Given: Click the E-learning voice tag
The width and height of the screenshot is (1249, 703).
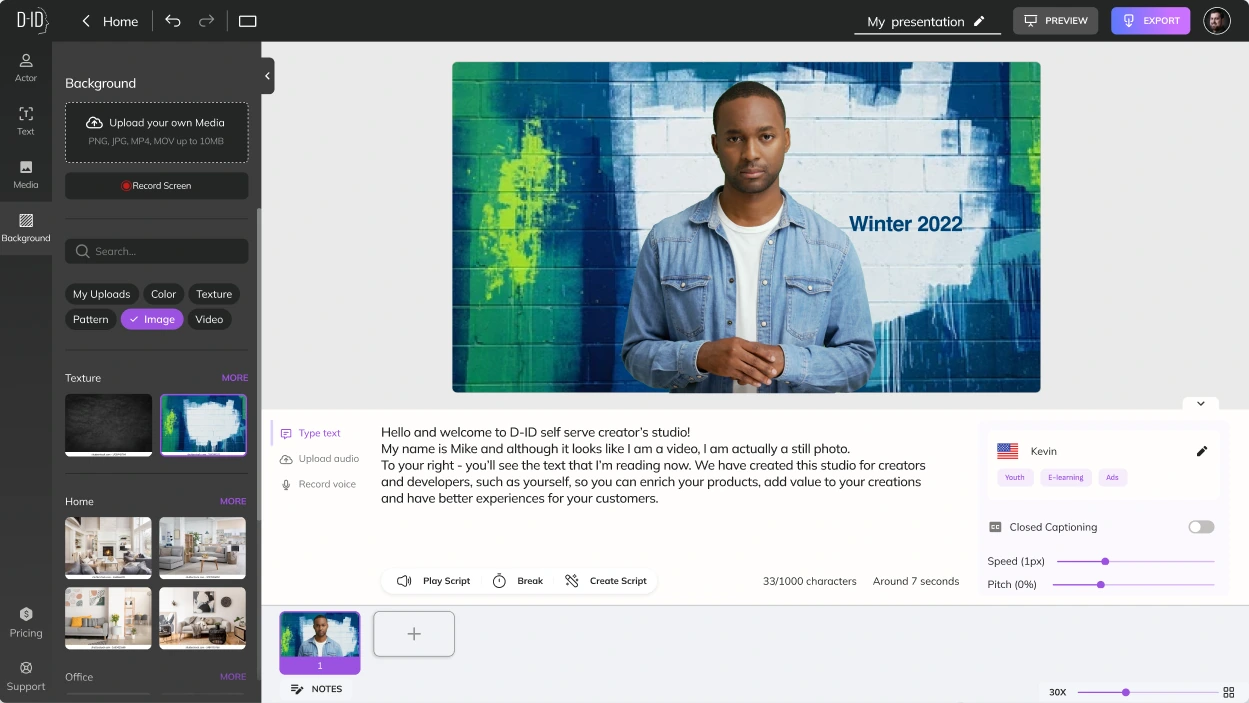Looking at the screenshot, I should [1066, 478].
